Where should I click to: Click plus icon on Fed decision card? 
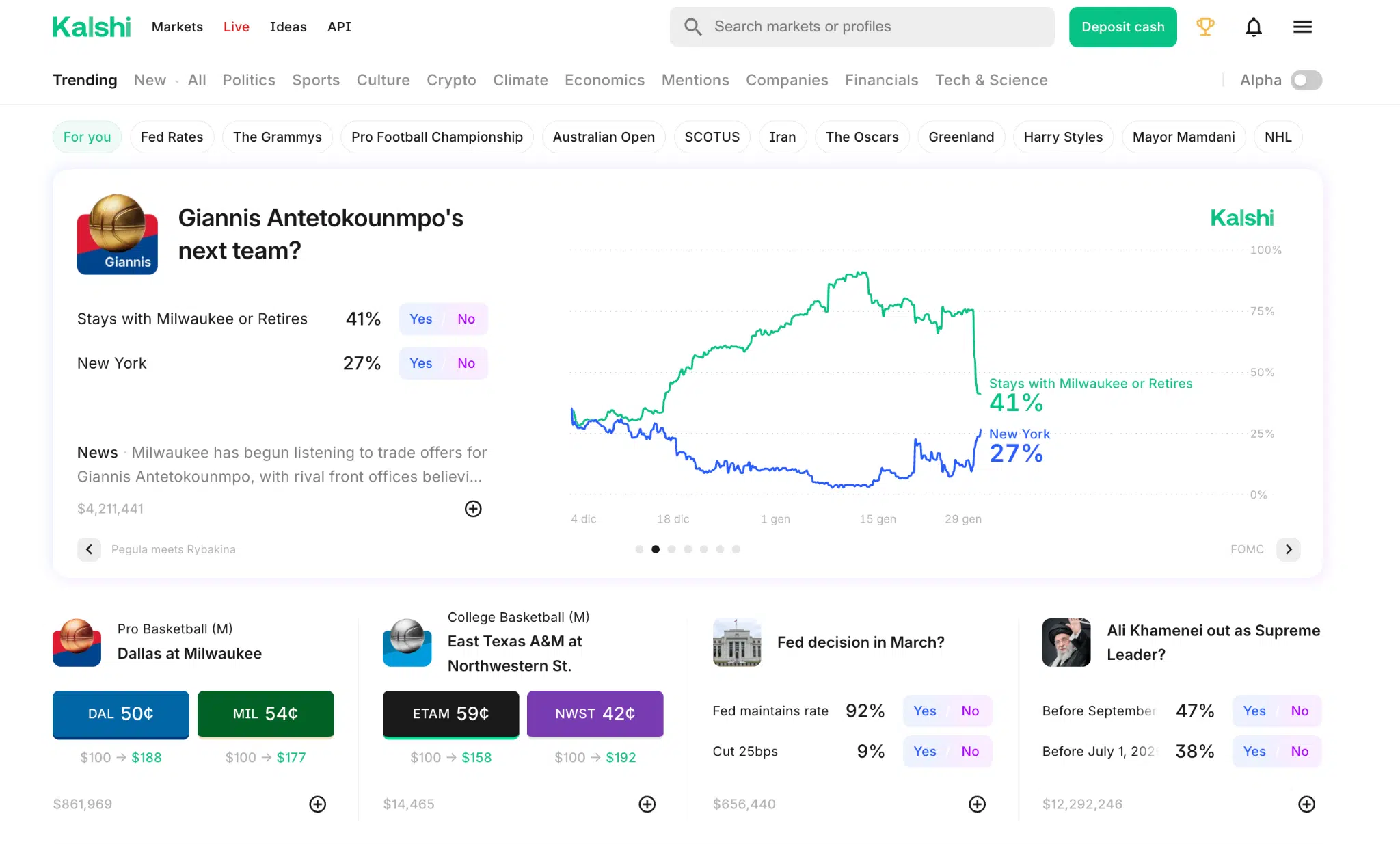coord(977,804)
